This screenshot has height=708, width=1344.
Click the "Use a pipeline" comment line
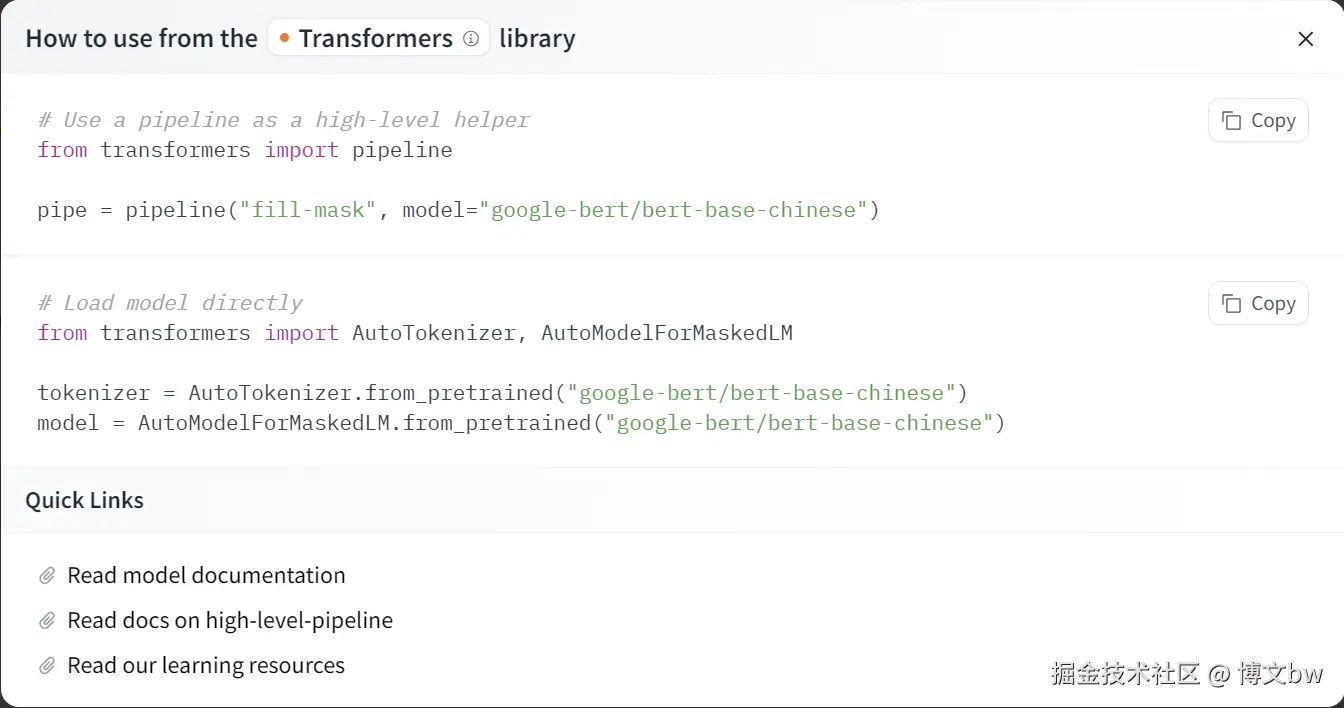283,120
